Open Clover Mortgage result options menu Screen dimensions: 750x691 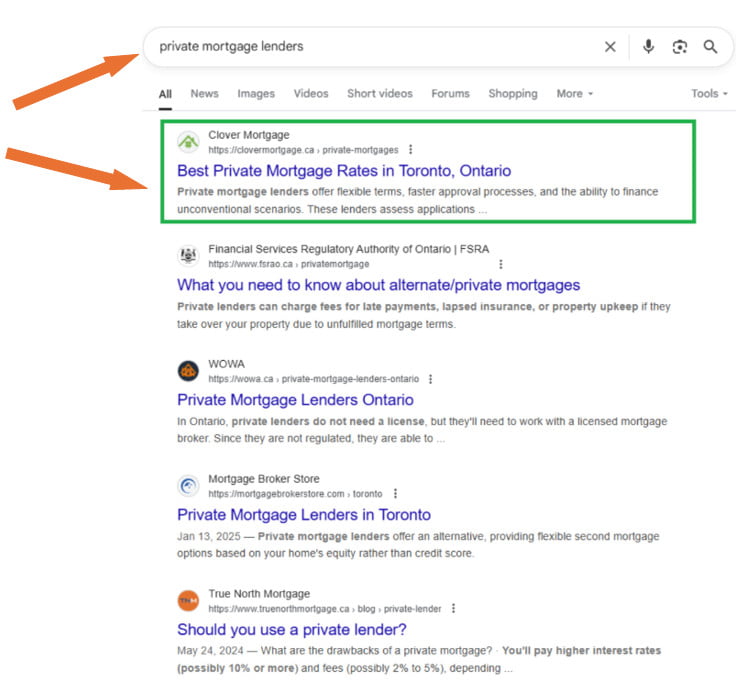[x=410, y=150]
